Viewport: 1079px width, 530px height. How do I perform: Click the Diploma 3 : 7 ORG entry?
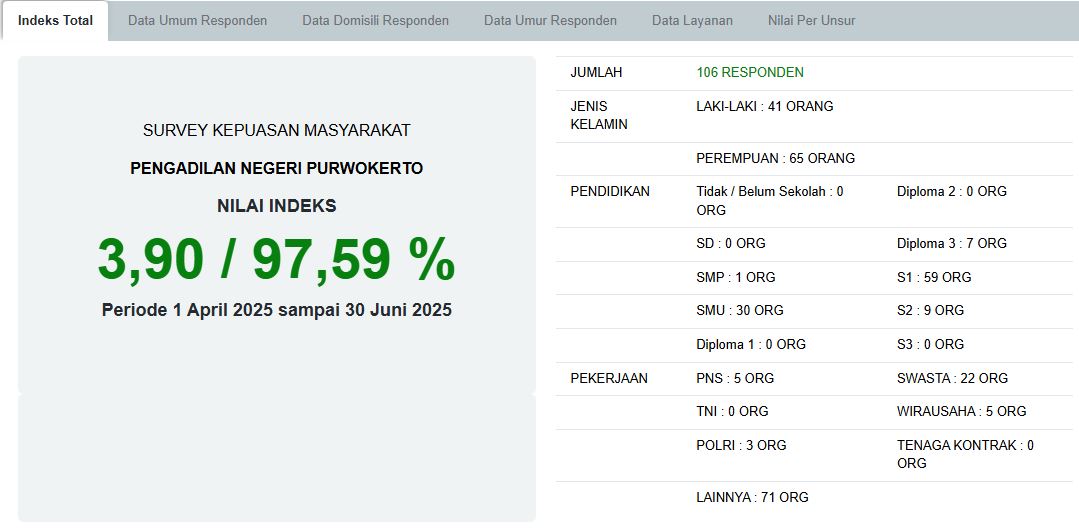(x=951, y=243)
